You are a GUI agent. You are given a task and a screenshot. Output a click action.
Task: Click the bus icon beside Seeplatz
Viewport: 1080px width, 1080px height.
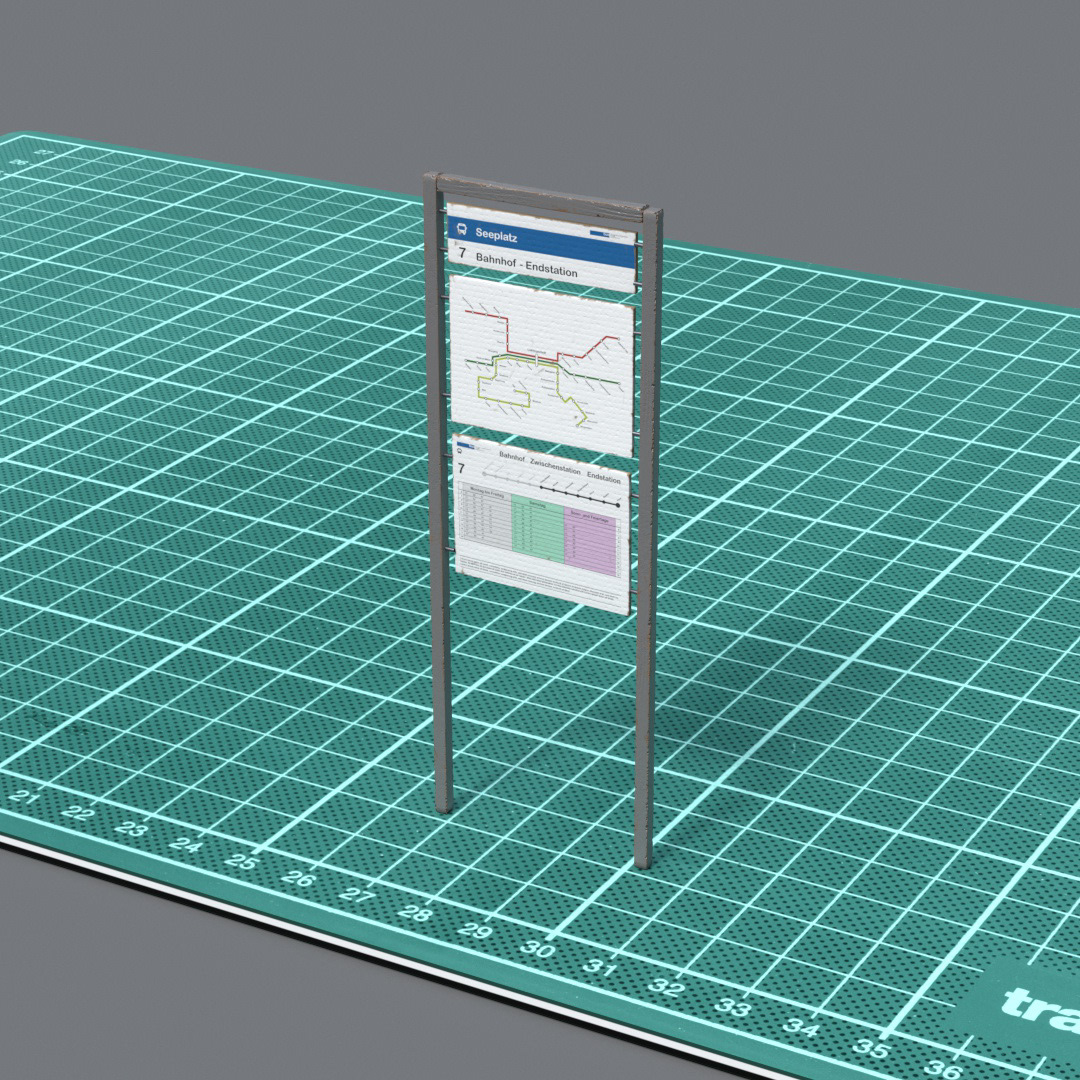(x=461, y=229)
